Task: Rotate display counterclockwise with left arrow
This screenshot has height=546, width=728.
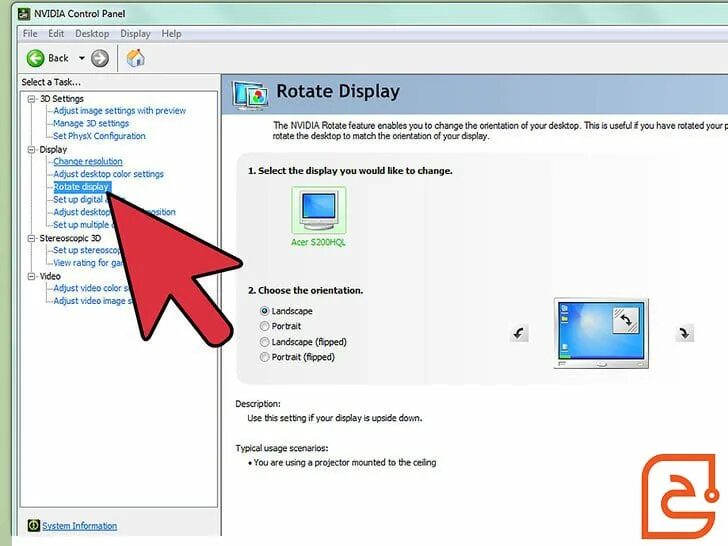Action: click(x=519, y=333)
